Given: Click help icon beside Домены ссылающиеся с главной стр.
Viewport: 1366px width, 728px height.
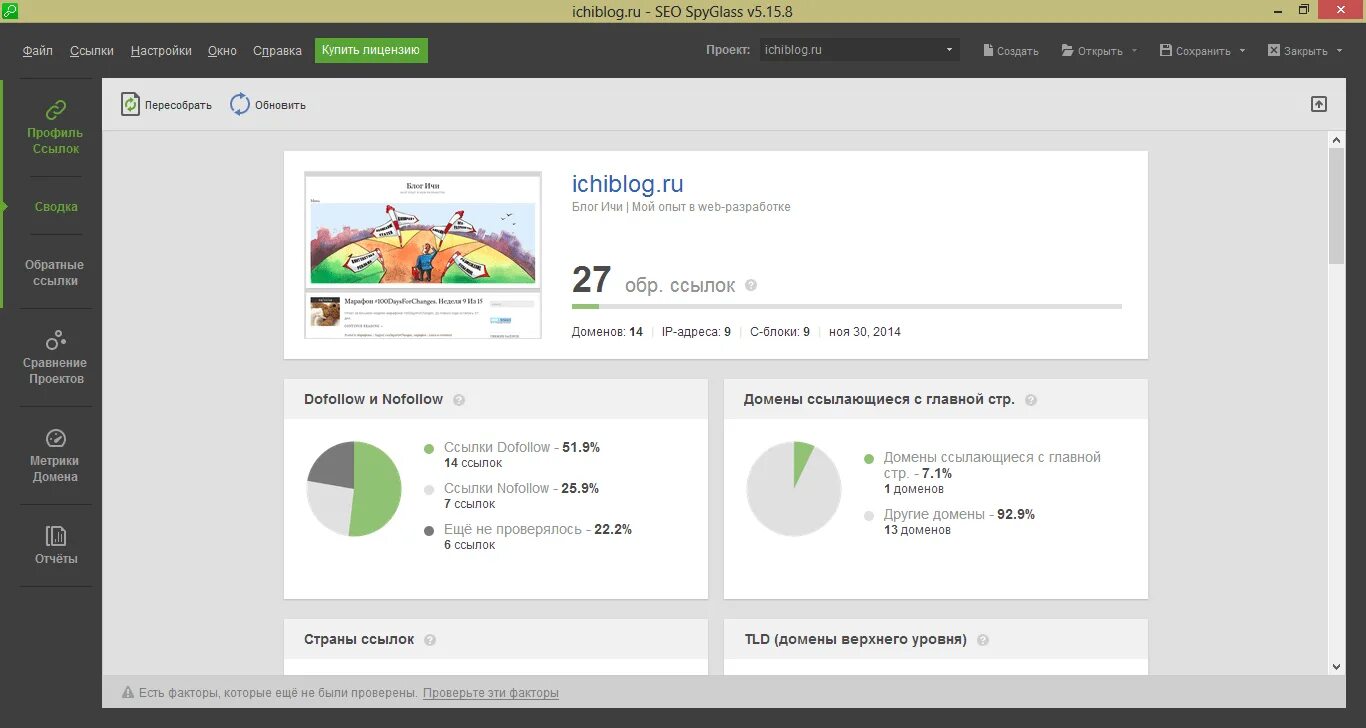Looking at the screenshot, I should (1031, 400).
